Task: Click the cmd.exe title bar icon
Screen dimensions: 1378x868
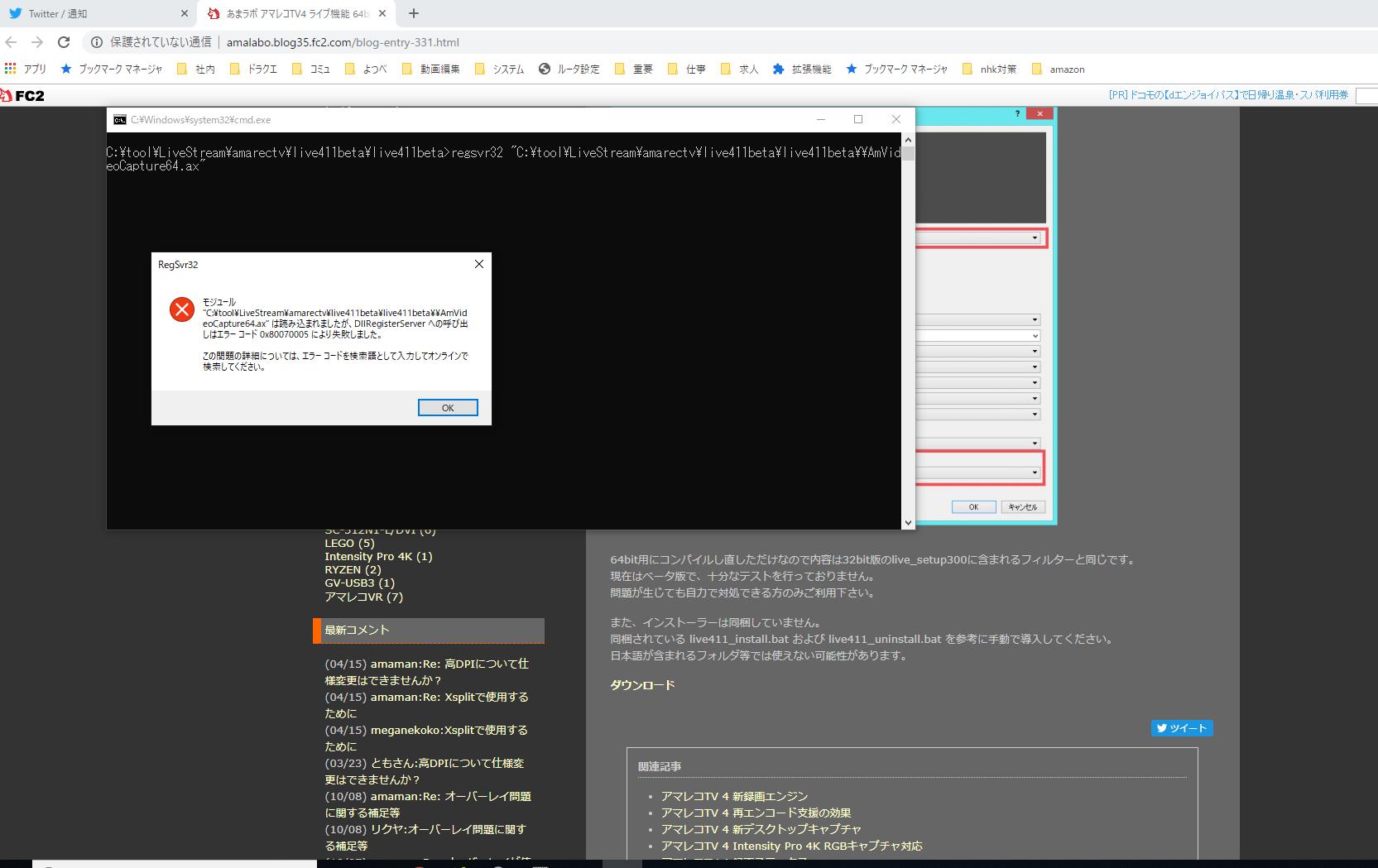Action: 120,119
